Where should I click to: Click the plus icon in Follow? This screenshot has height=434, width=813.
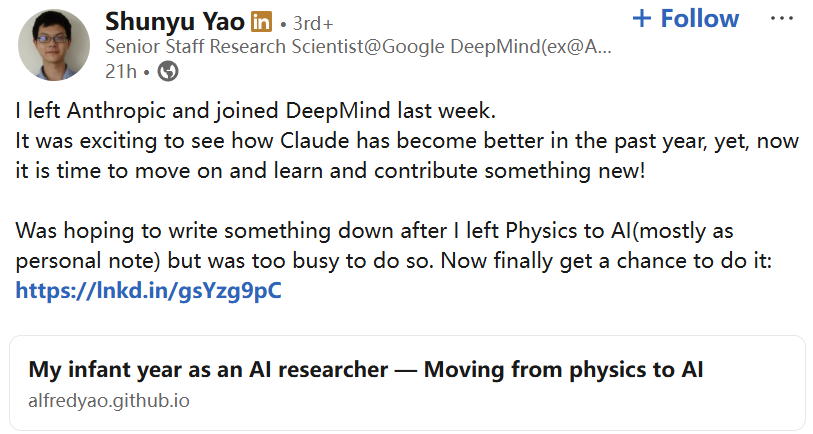click(x=643, y=19)
